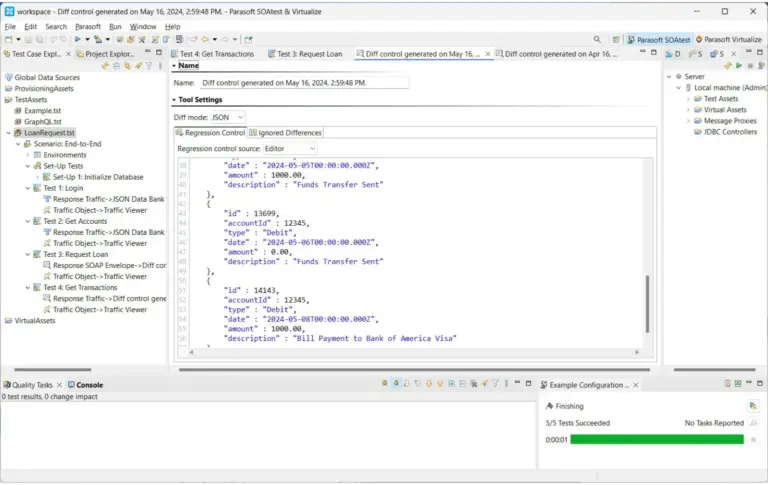The width and height of the screenshot is (768, 485).
Task: Close the Diff control May 16 editor tab
Action: [x=488, y=54]
